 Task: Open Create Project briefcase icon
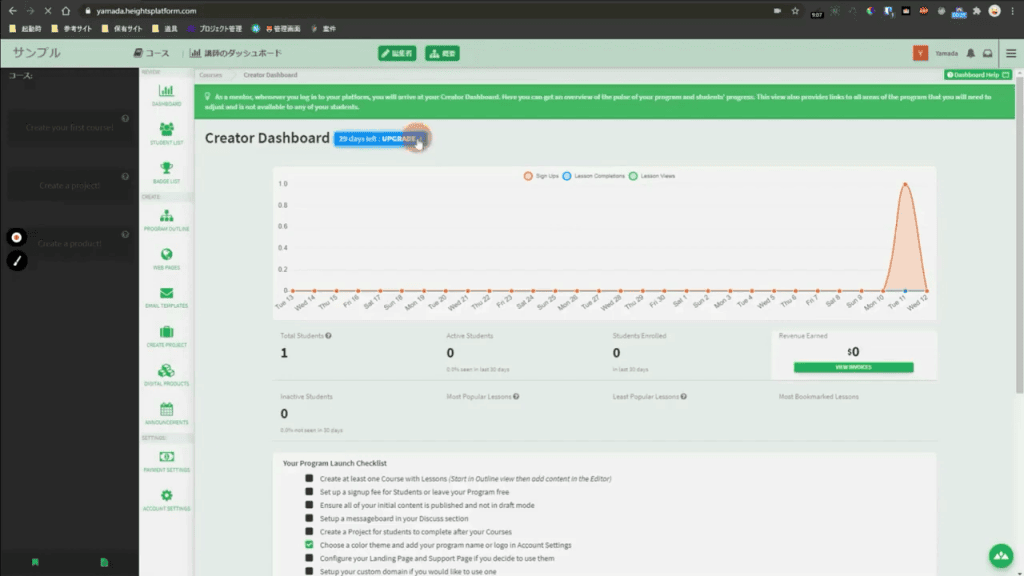pos(166,336)
